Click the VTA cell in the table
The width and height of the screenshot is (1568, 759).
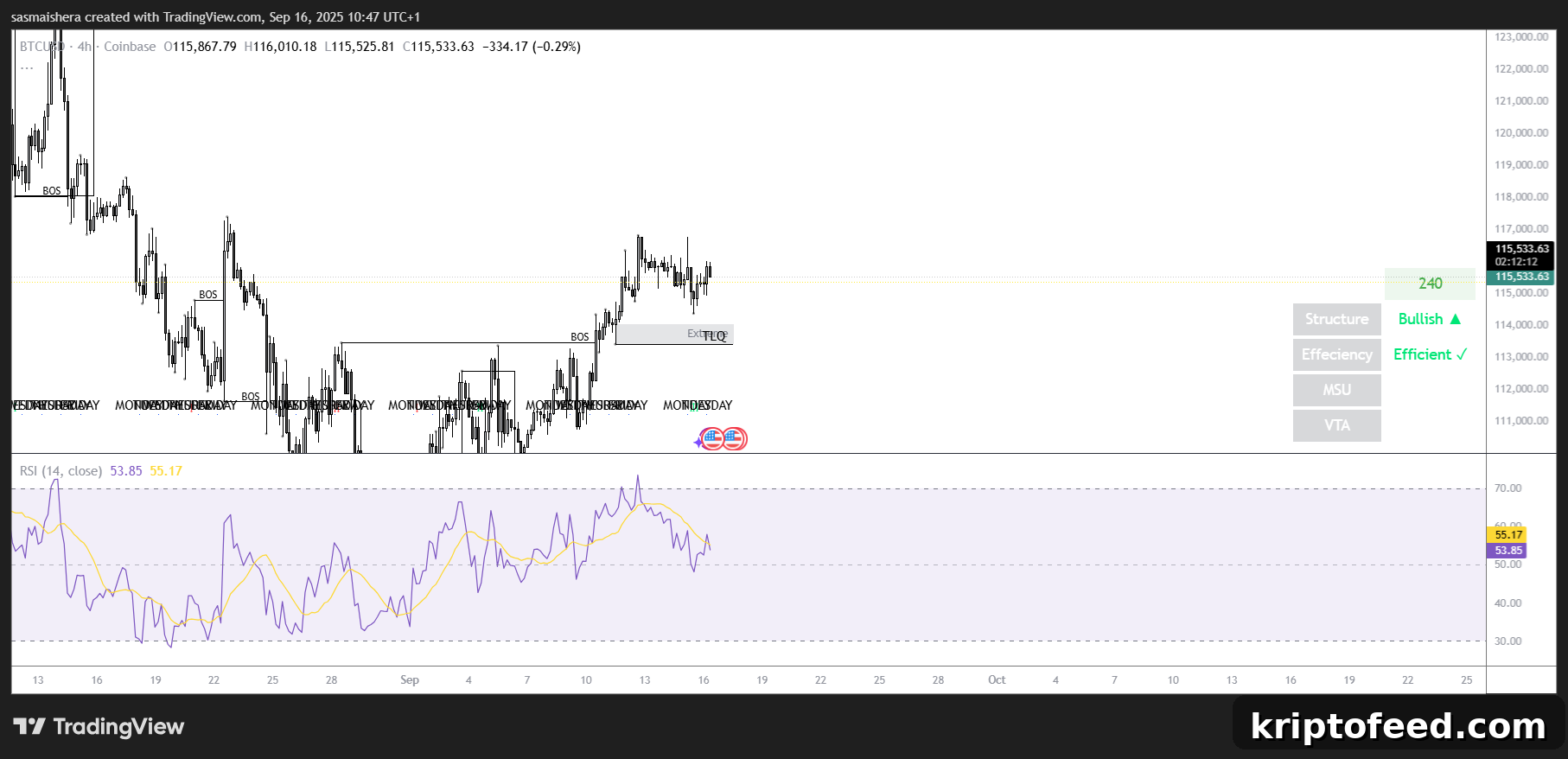click(x=1337, y=425)
